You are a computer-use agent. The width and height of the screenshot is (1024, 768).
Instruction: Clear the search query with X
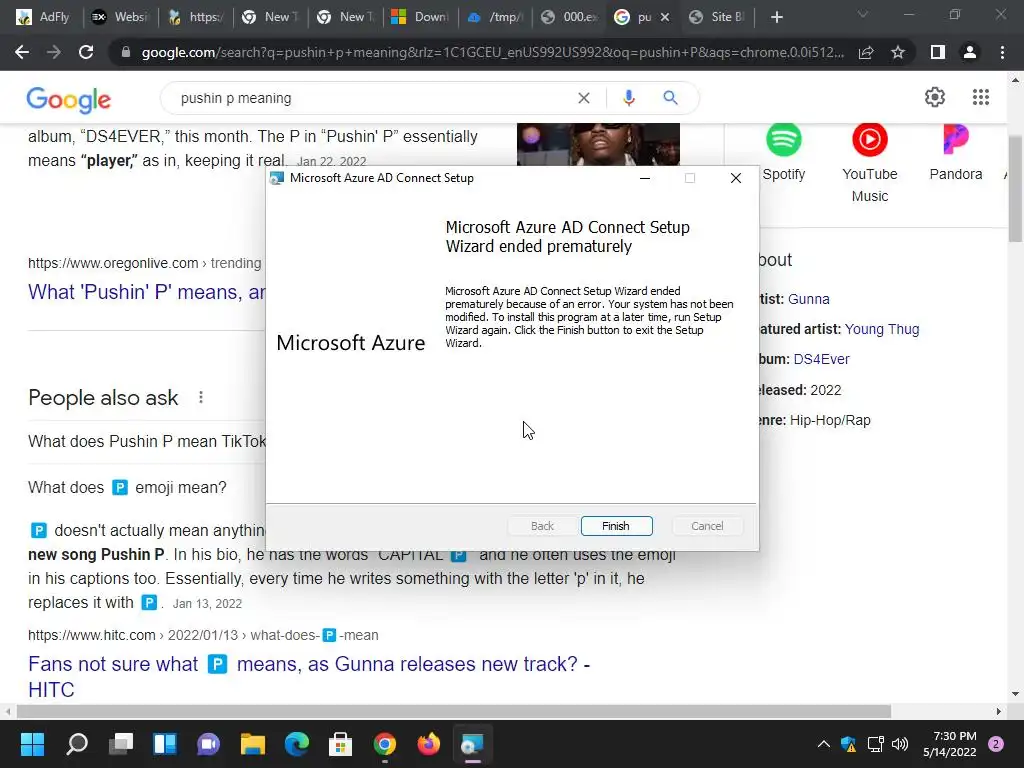click(584, 98)
